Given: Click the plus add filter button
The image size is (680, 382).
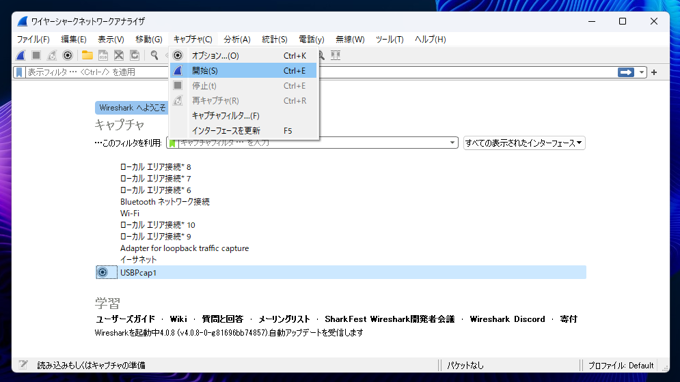Looking at the screenshot, I should (x=654, y=72).
